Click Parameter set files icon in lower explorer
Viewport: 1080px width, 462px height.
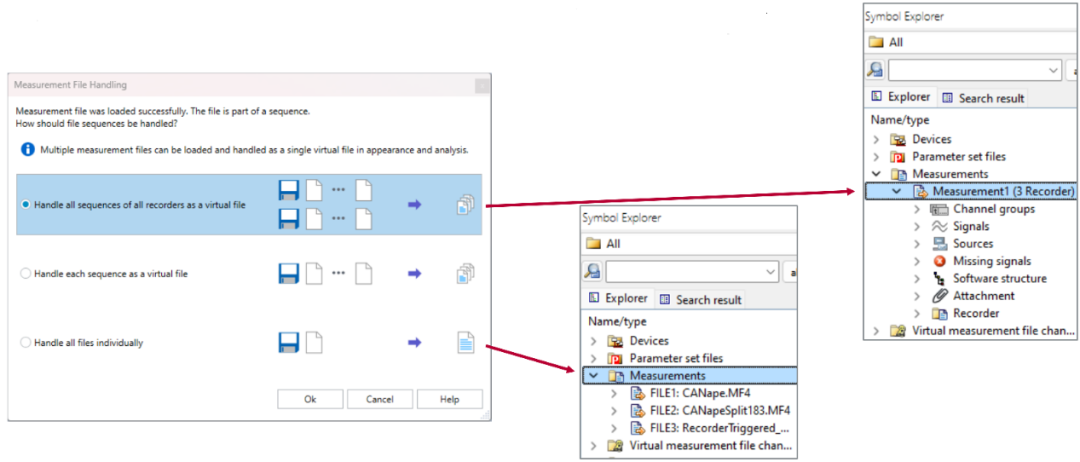point(615,359)
